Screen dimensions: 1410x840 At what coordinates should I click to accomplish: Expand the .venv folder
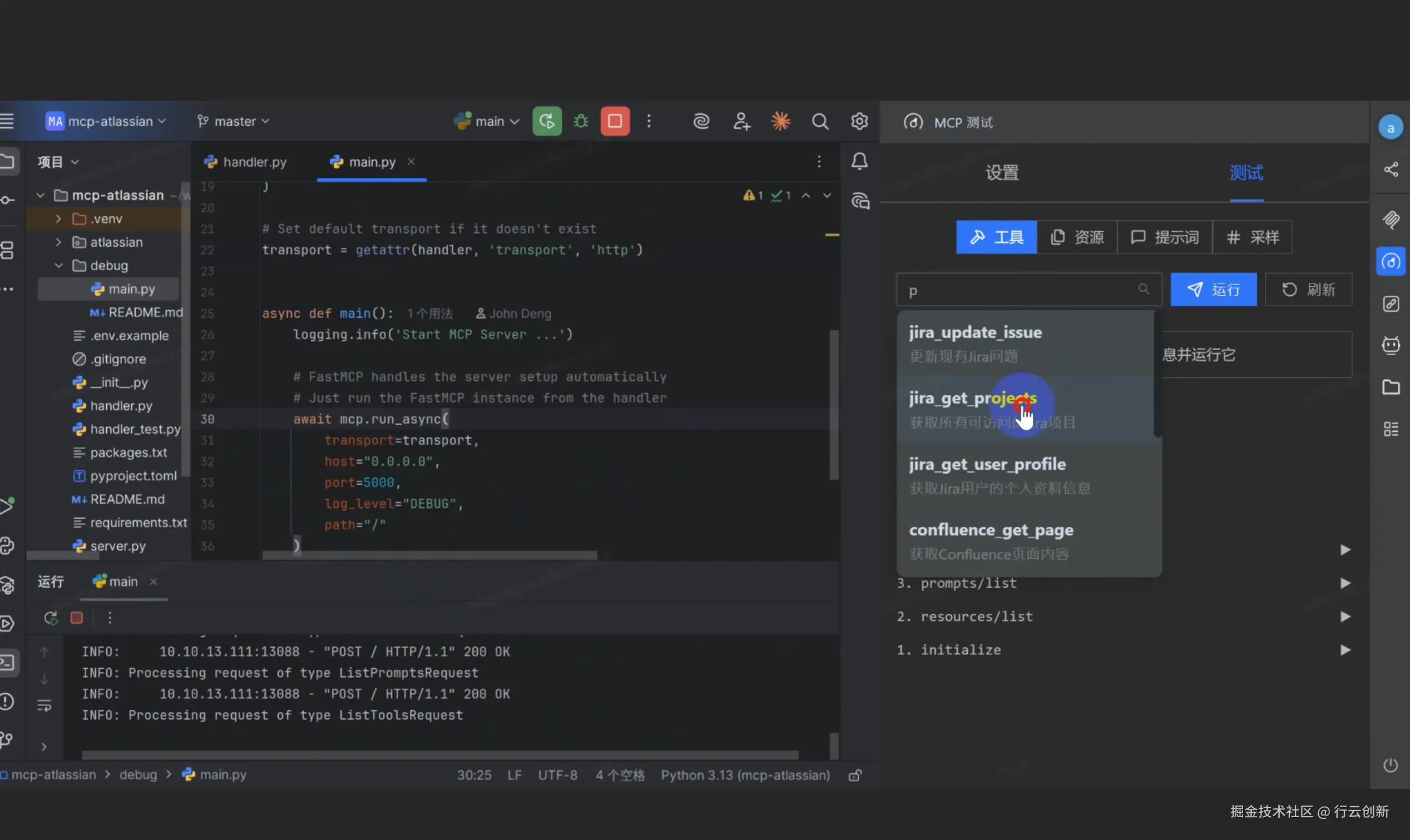point(58,218)
